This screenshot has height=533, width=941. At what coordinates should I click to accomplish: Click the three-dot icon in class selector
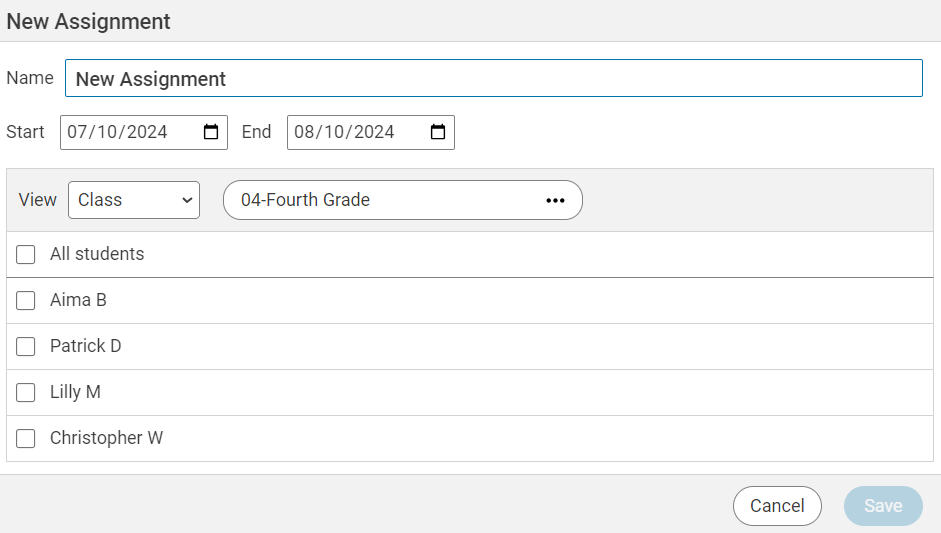click(x=555, y=200)
